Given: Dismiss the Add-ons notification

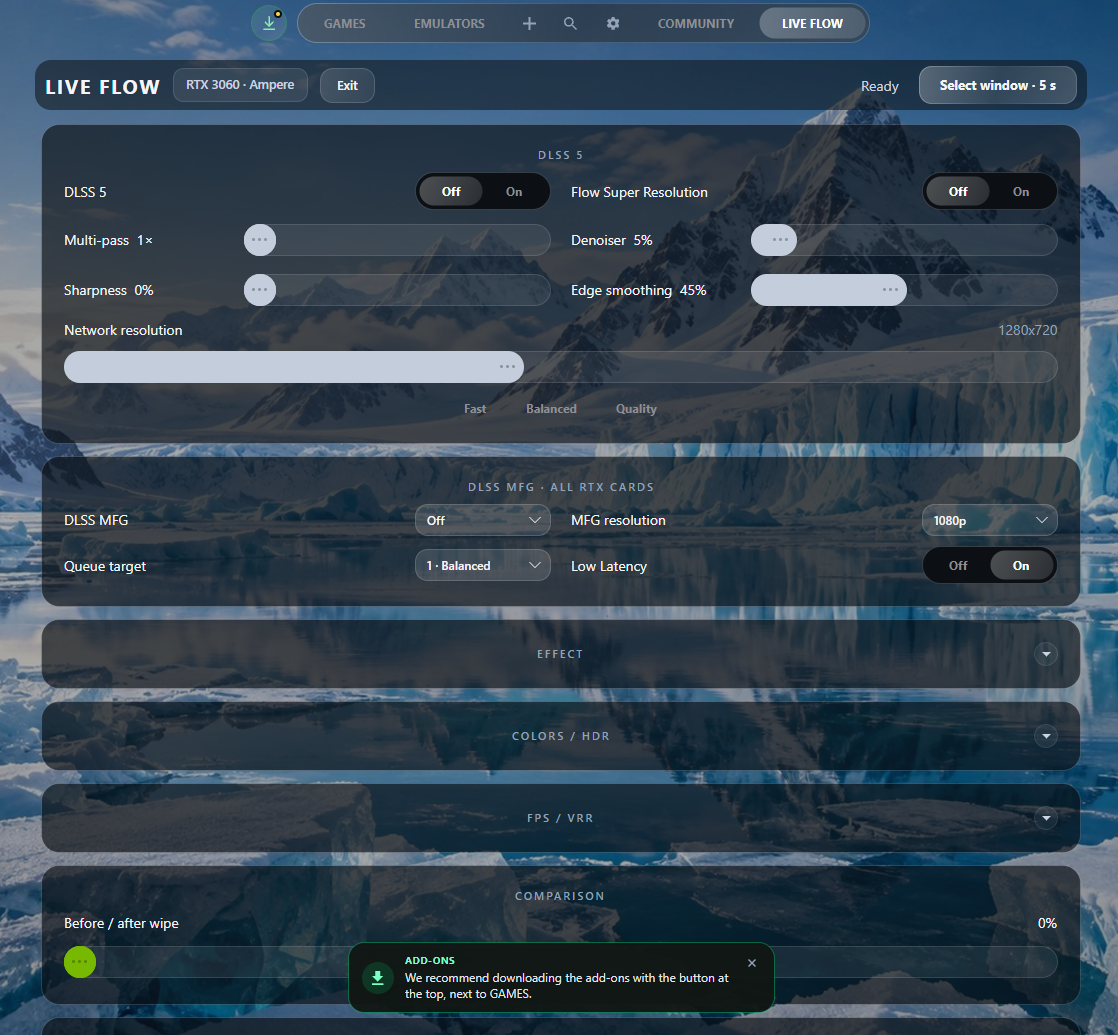Looking at the screenshot, I should tap(752, 963).
